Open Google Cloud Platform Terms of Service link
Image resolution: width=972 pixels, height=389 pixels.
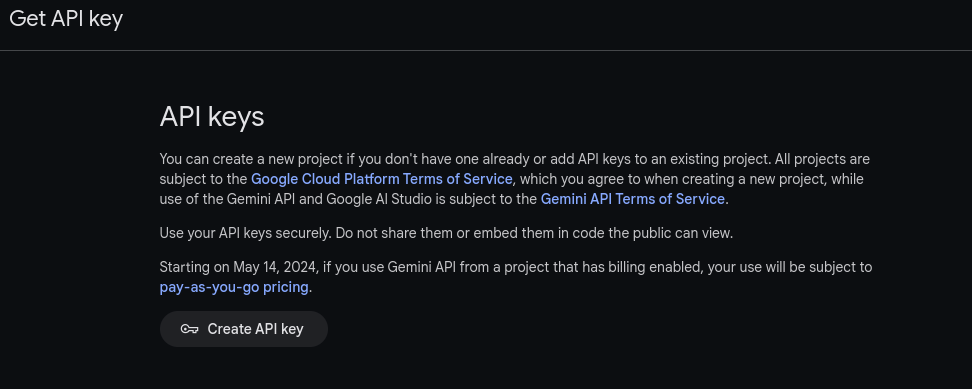pyautogui.click(x=381, y=179)
